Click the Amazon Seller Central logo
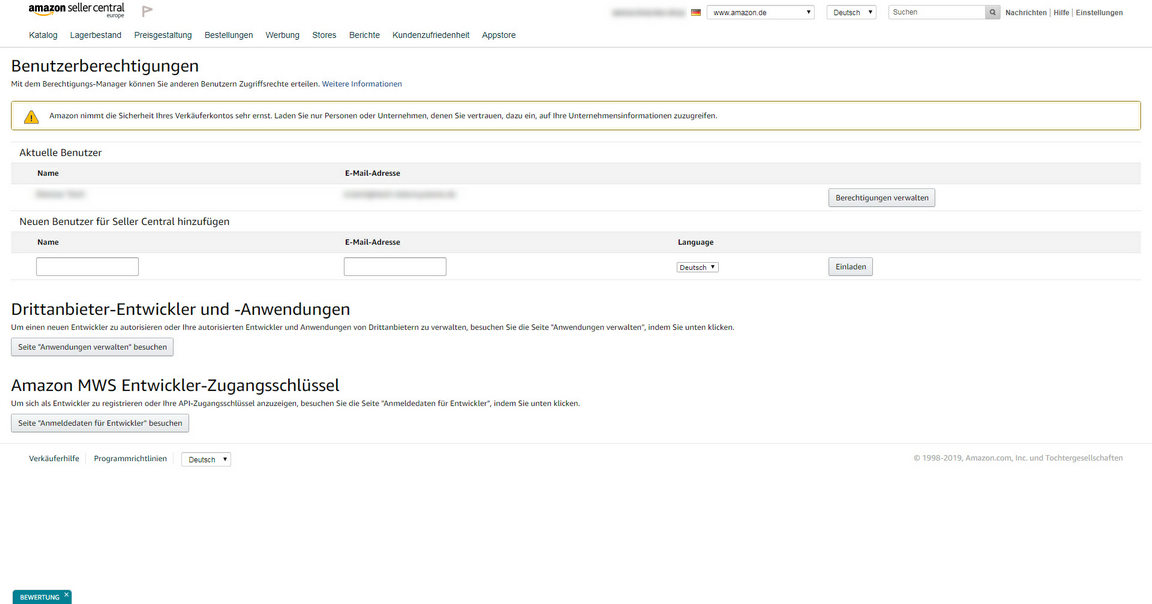 76,10
